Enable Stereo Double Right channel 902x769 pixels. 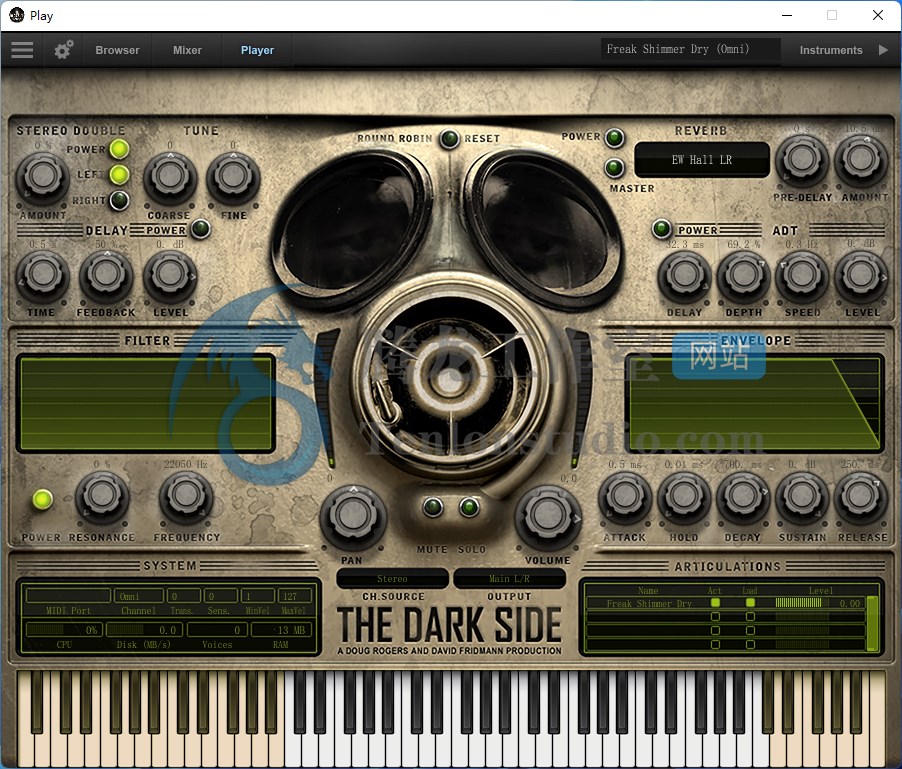120,200
